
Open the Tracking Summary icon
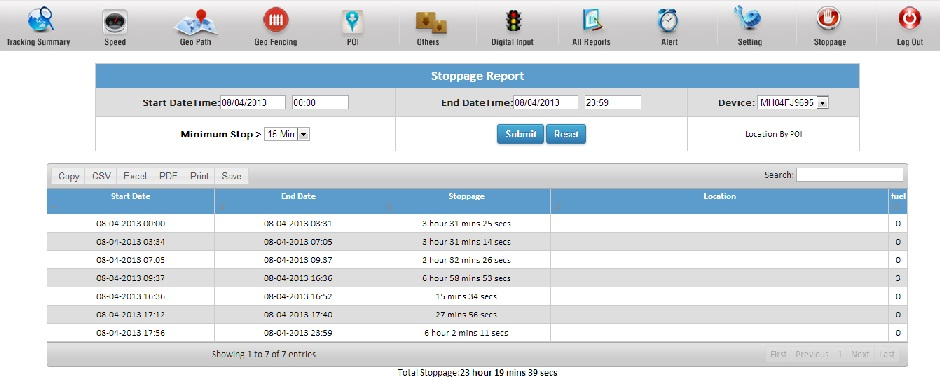[x=40, y=19]
